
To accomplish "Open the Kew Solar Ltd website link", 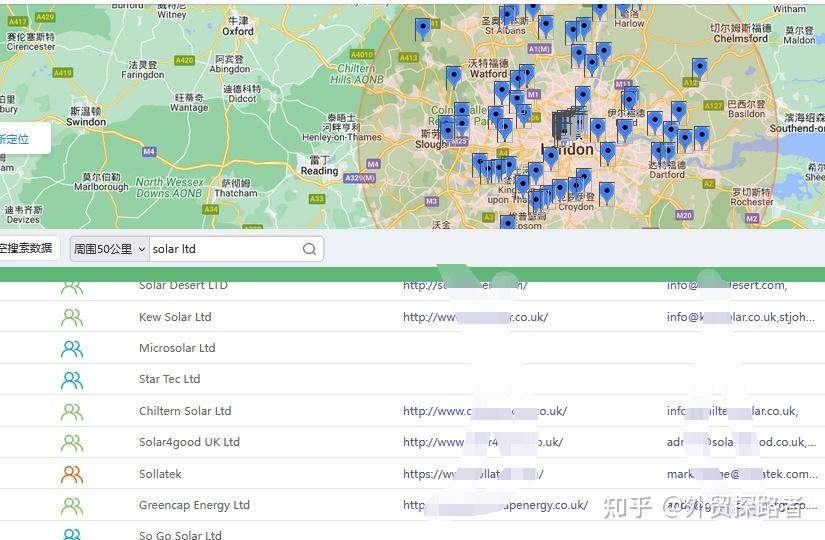I will click(x=476, y=317).
